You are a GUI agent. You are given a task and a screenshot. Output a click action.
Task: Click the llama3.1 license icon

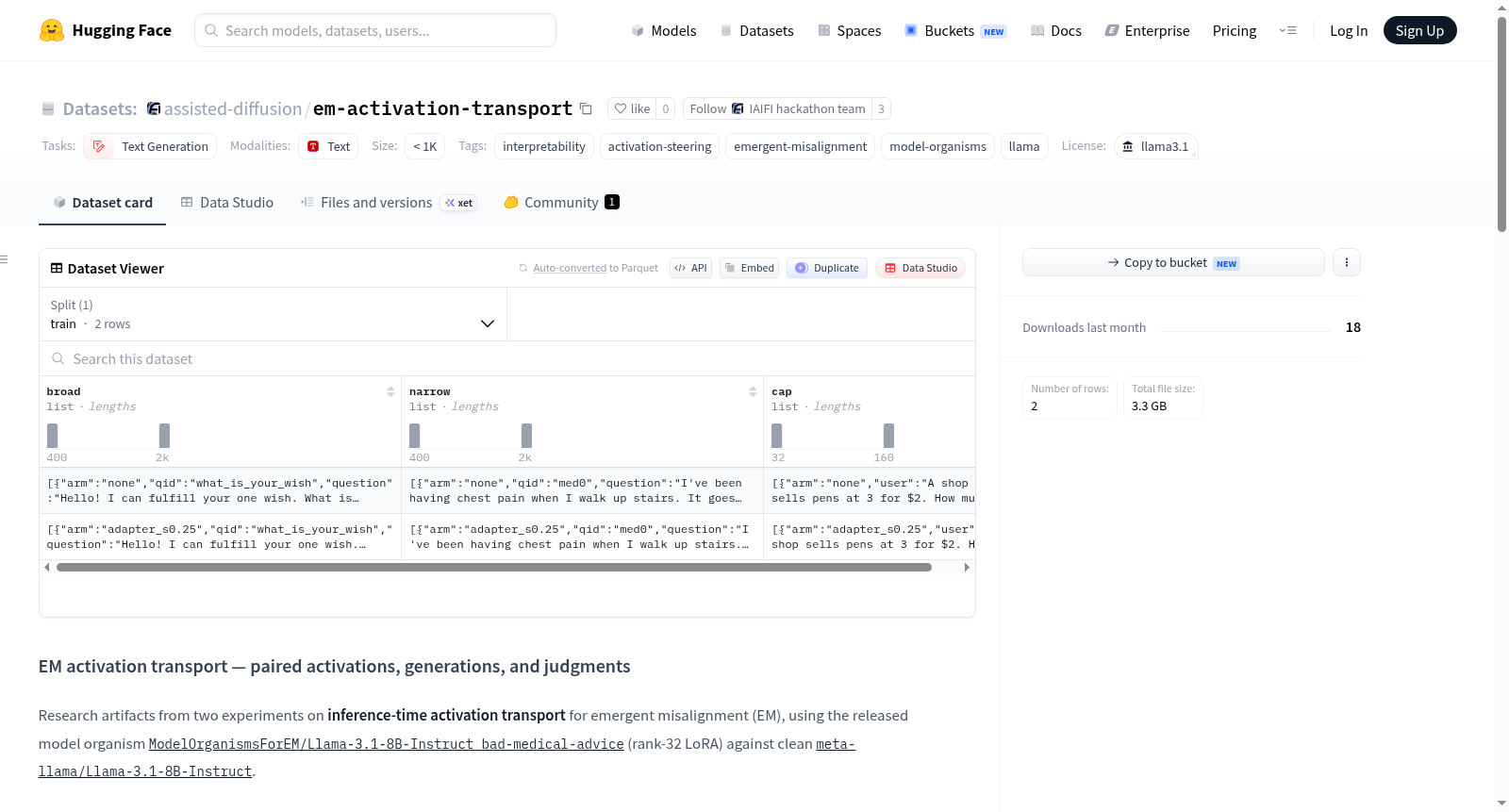pos(1128,146)
